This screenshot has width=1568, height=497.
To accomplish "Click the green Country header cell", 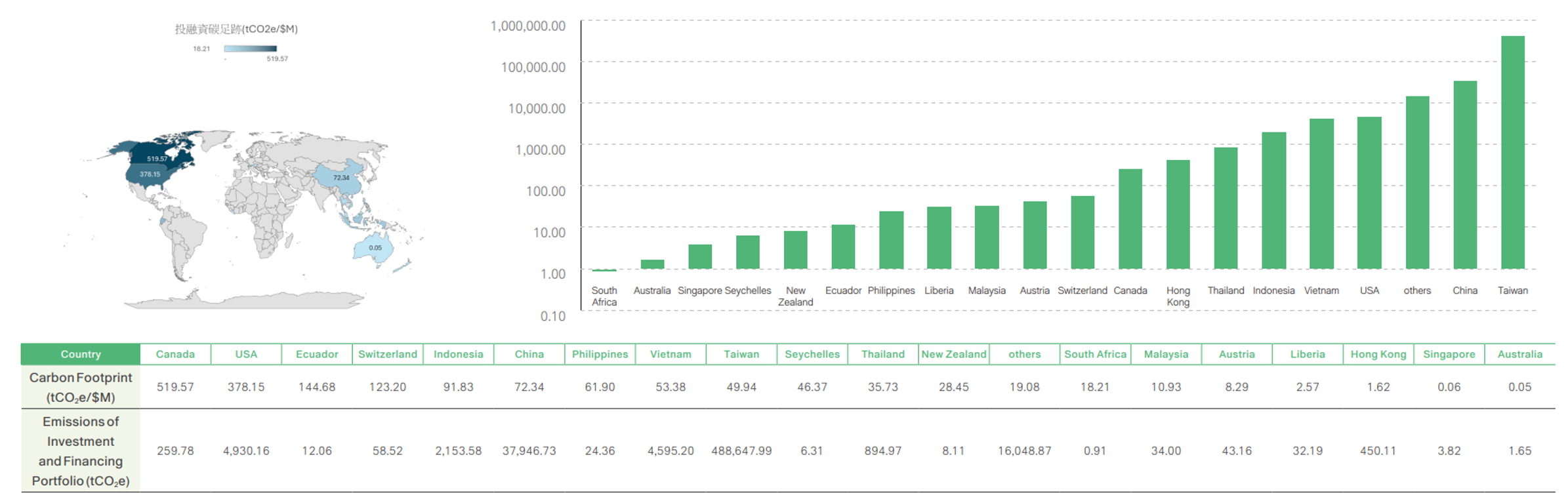I will 81,354.
